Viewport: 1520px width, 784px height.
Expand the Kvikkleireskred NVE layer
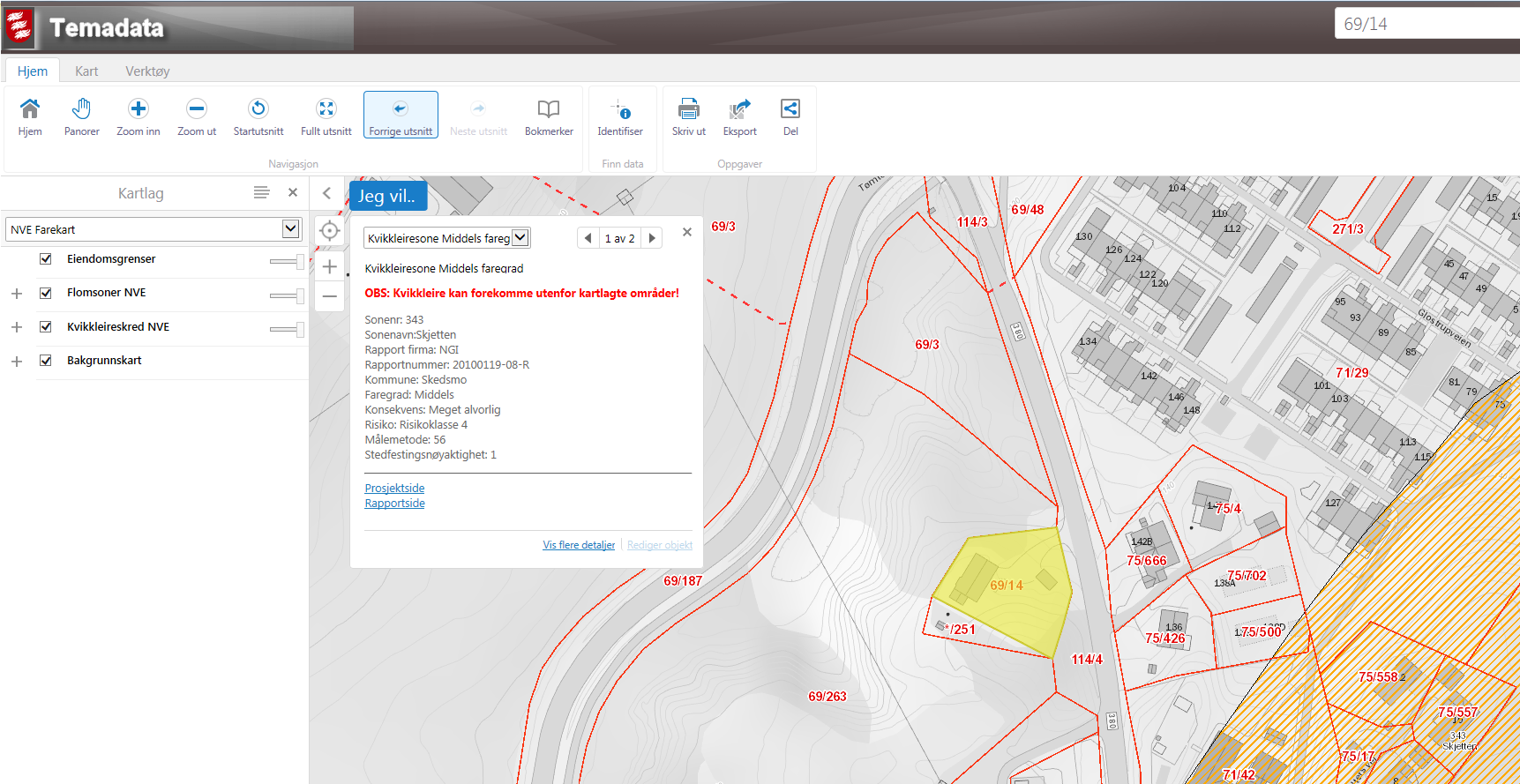point(16,327)
